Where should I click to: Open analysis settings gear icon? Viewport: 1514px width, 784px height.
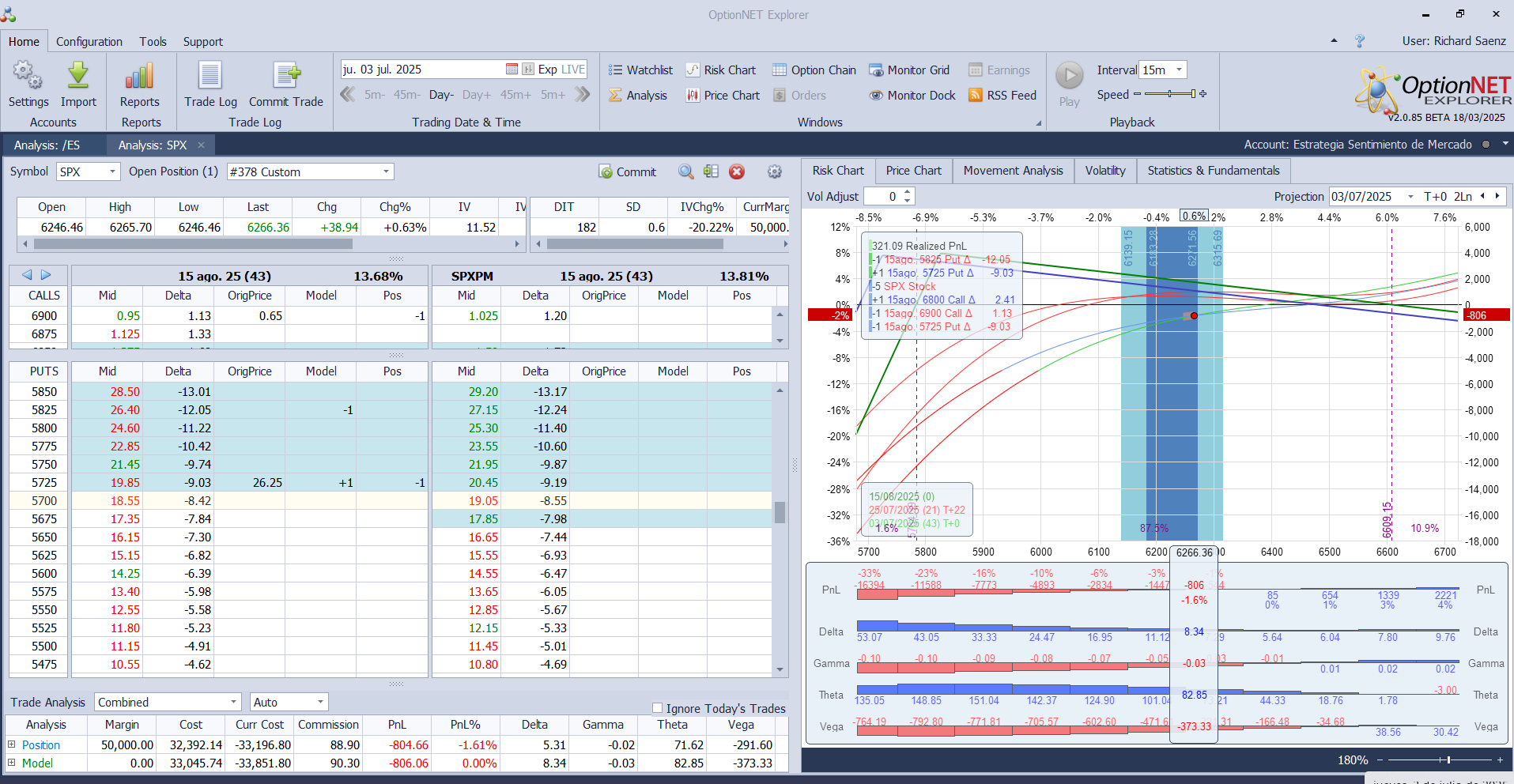coord(775,171)
